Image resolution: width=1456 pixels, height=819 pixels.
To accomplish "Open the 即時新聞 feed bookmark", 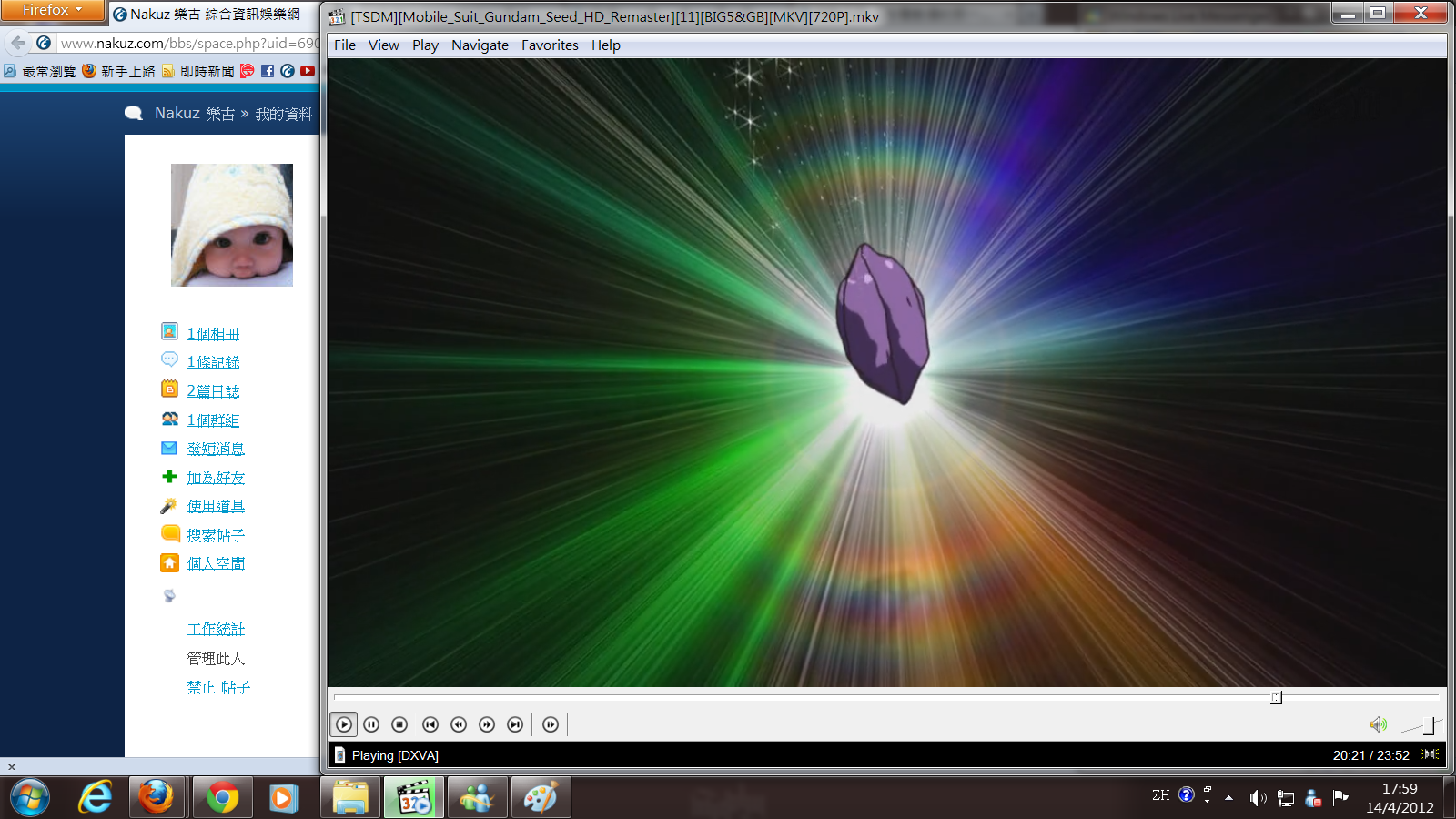I will pos(197,71).
